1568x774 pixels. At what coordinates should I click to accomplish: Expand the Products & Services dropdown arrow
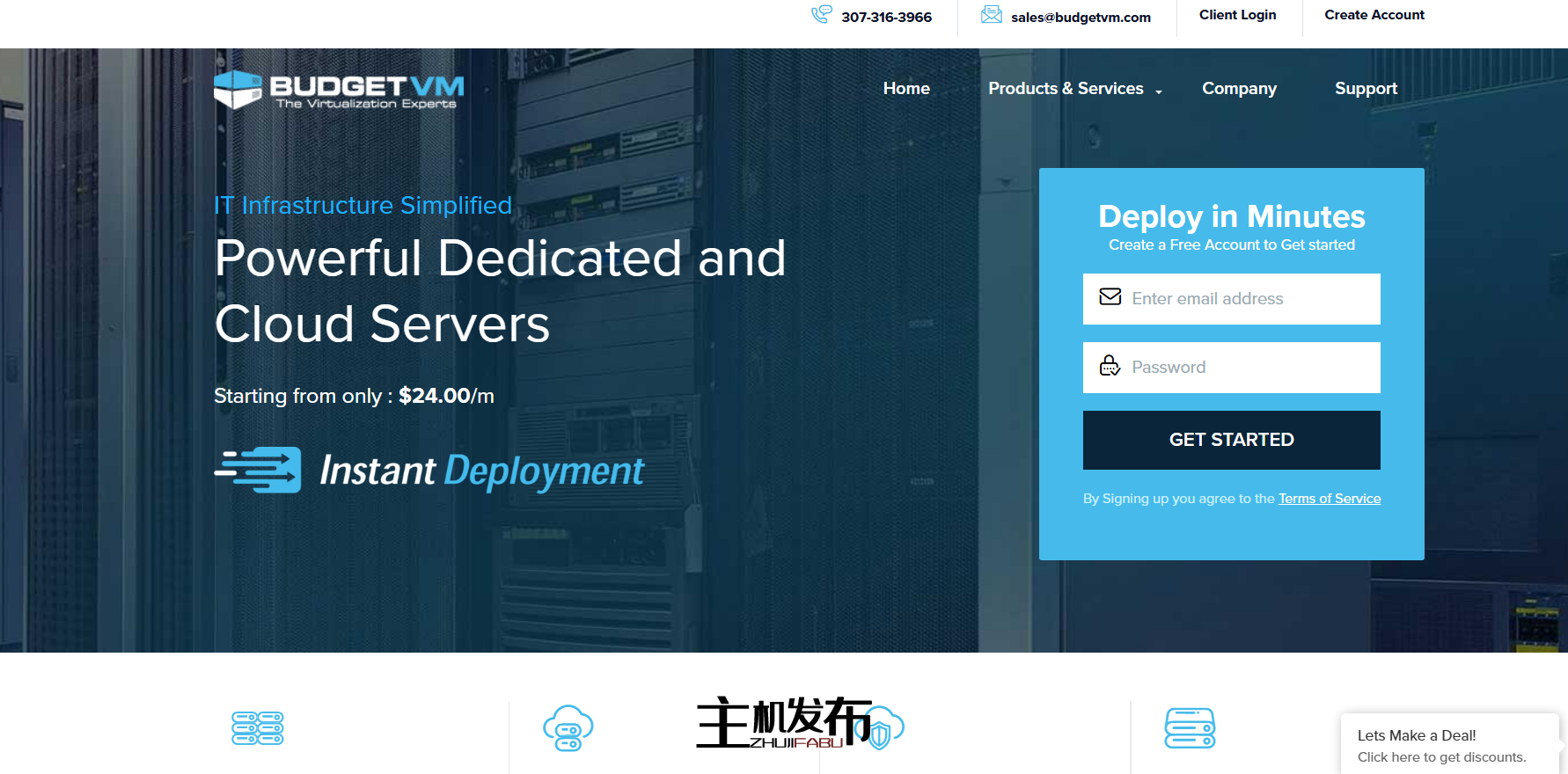1159,91
